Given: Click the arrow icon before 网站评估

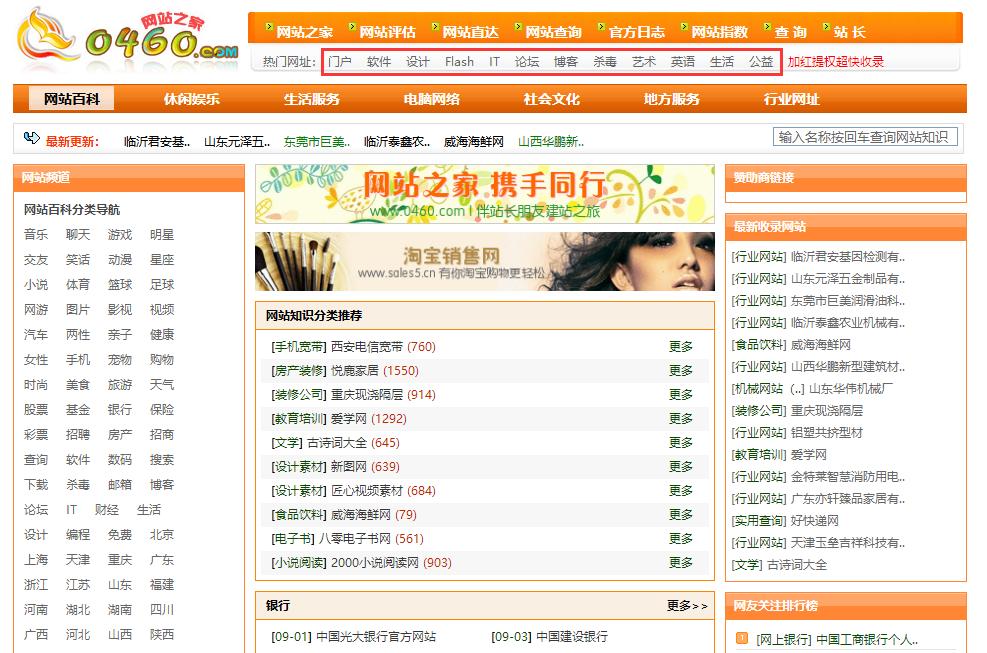Looking at the screenshot, I should pos(353,25).
